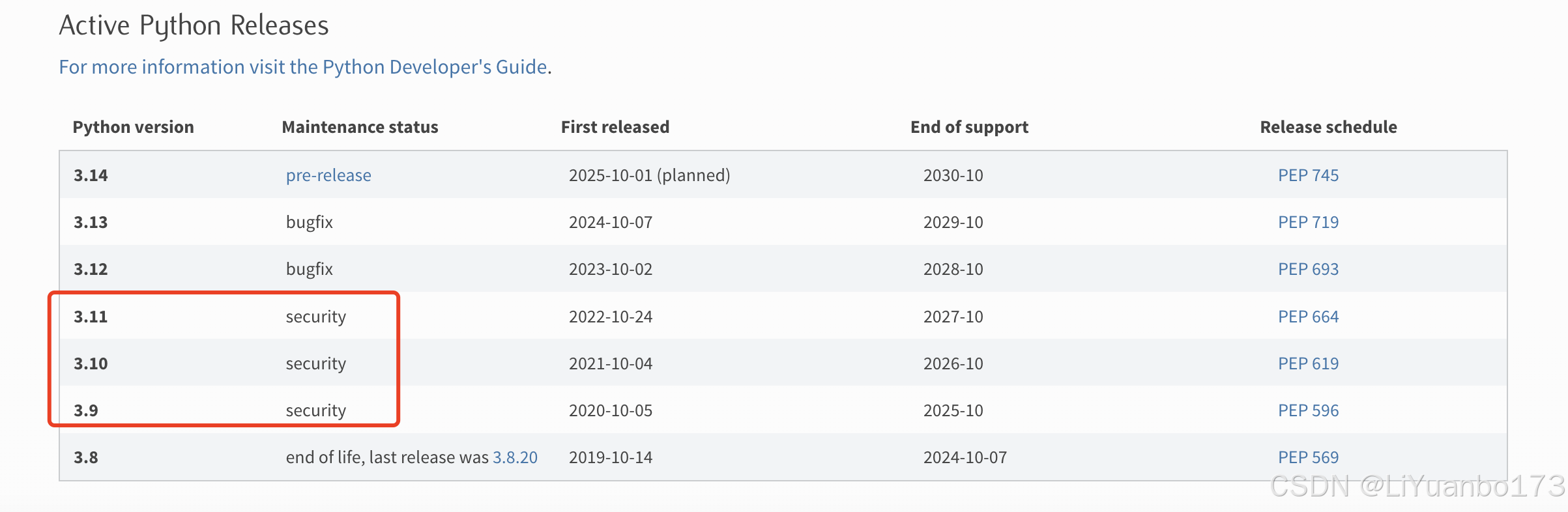The image size is (1568, 512).
Task: Select the 3.14 version cell
Action: pyautogui.click(x=91, y=175)
